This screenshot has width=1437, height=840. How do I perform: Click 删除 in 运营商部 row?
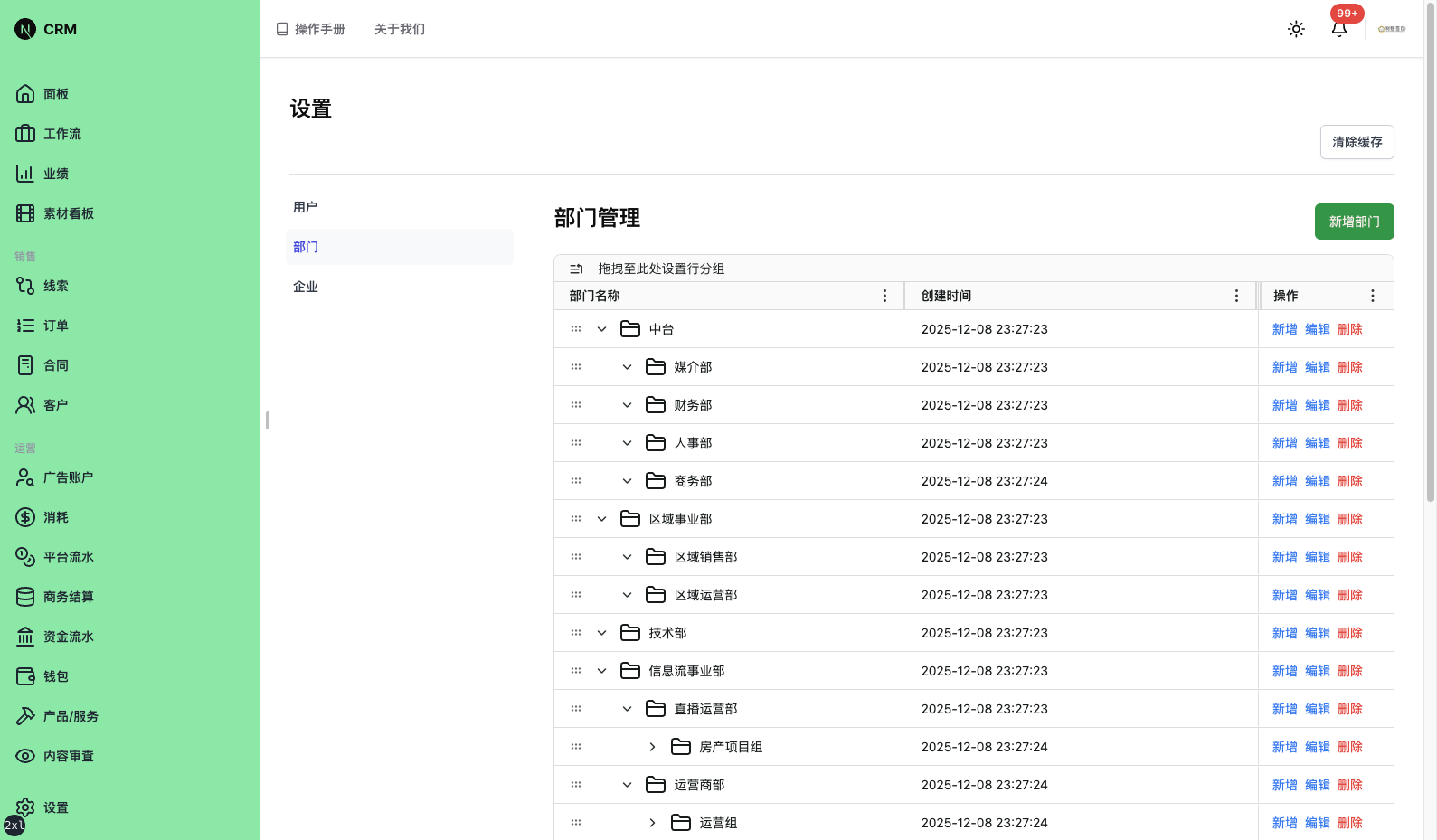(1349, 785)
